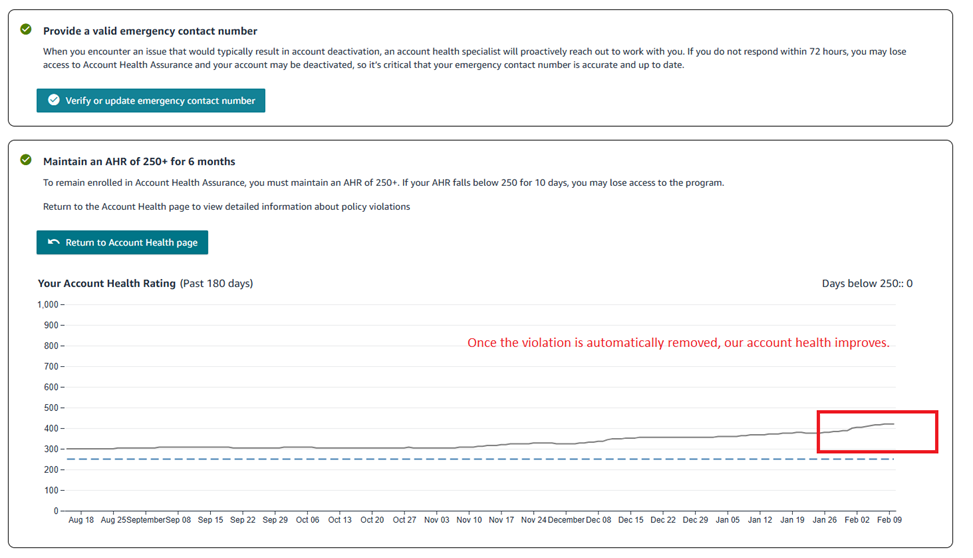Click the 500 y-axis label
This screenshot has height=558, width=973.
(51, 408)
